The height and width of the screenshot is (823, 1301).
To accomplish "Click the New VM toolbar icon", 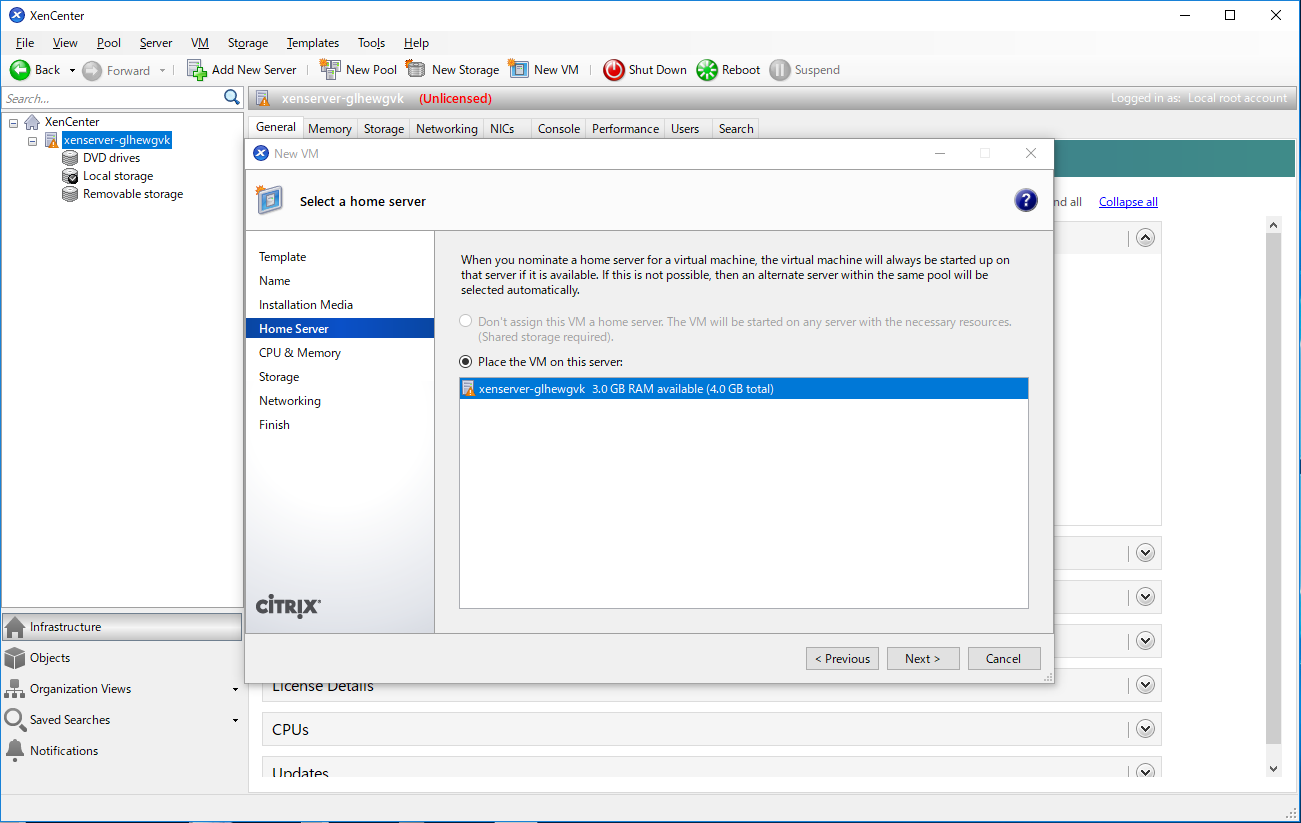I will pyautogui.click(x=518, y=69).
